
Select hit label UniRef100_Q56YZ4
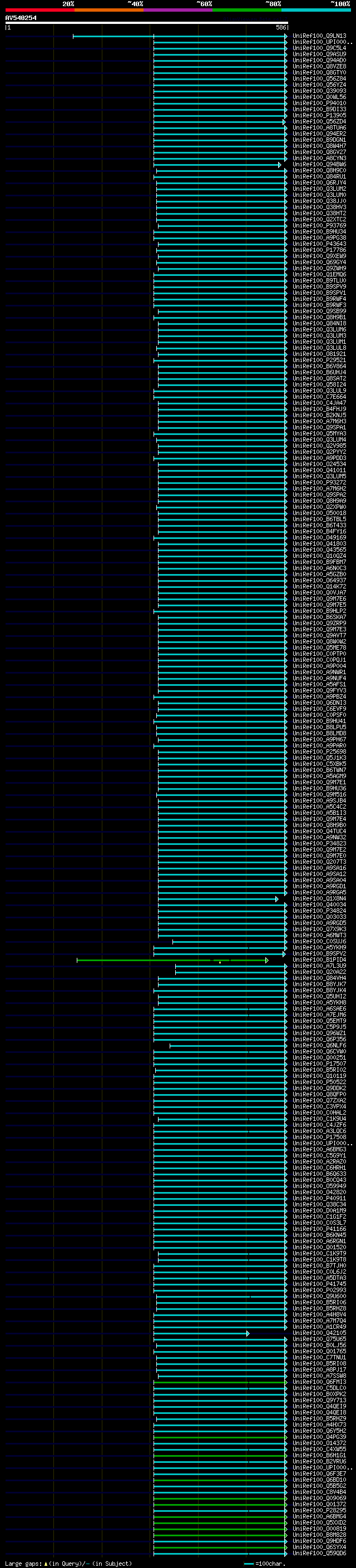(319, 85)
